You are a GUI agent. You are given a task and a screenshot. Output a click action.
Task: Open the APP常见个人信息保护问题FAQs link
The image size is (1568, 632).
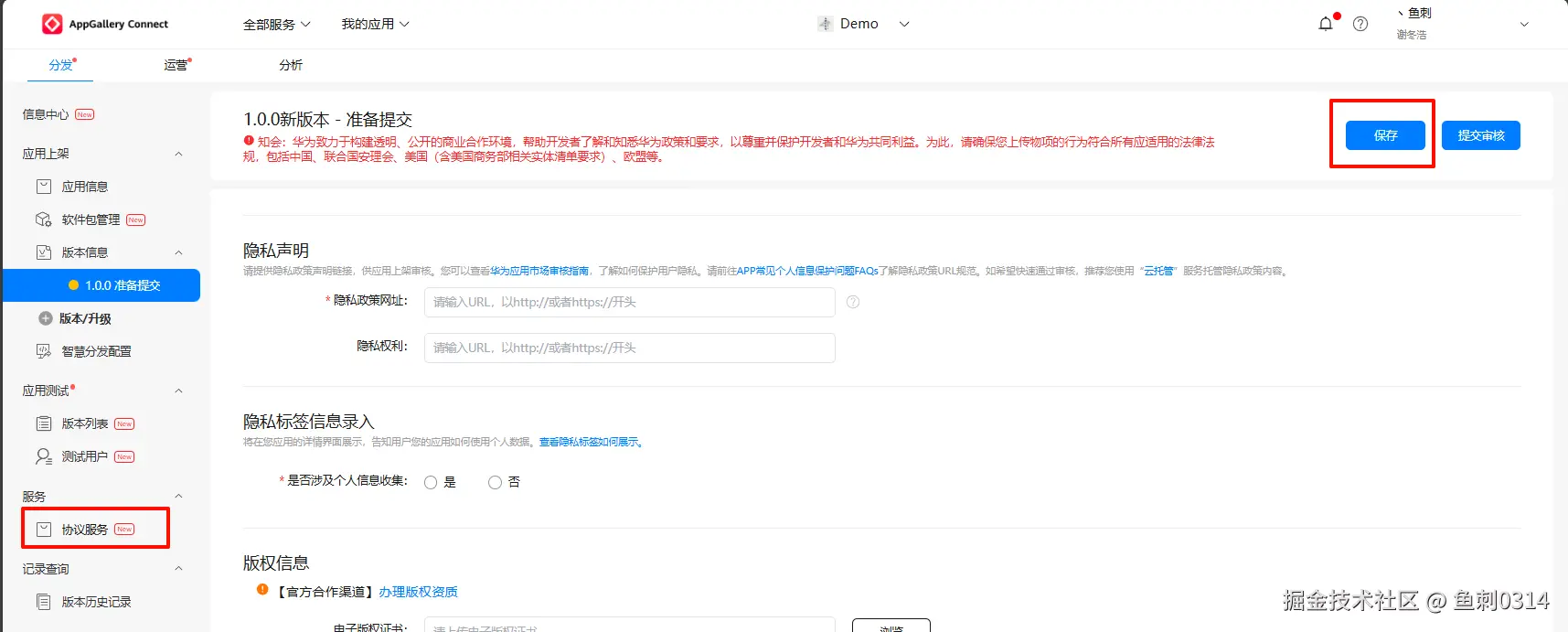tap(807, 271)
